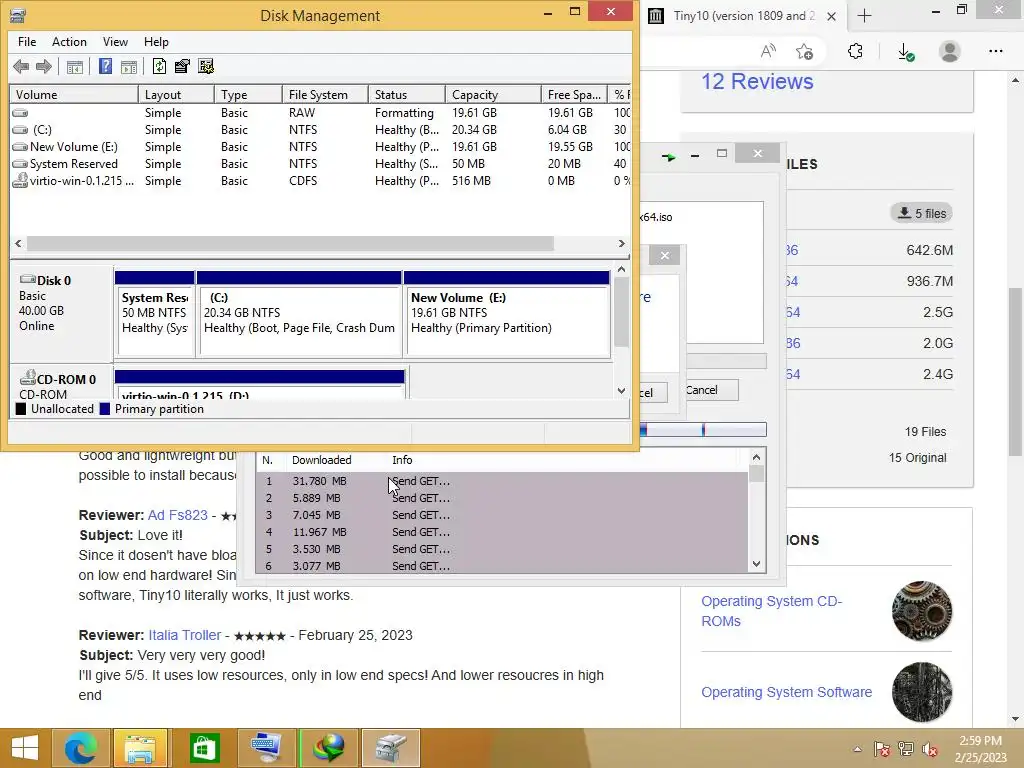Open the Action menu in Disk Management
The width and height of the screenshot is (1024, 768).
[x=69, y=42]
